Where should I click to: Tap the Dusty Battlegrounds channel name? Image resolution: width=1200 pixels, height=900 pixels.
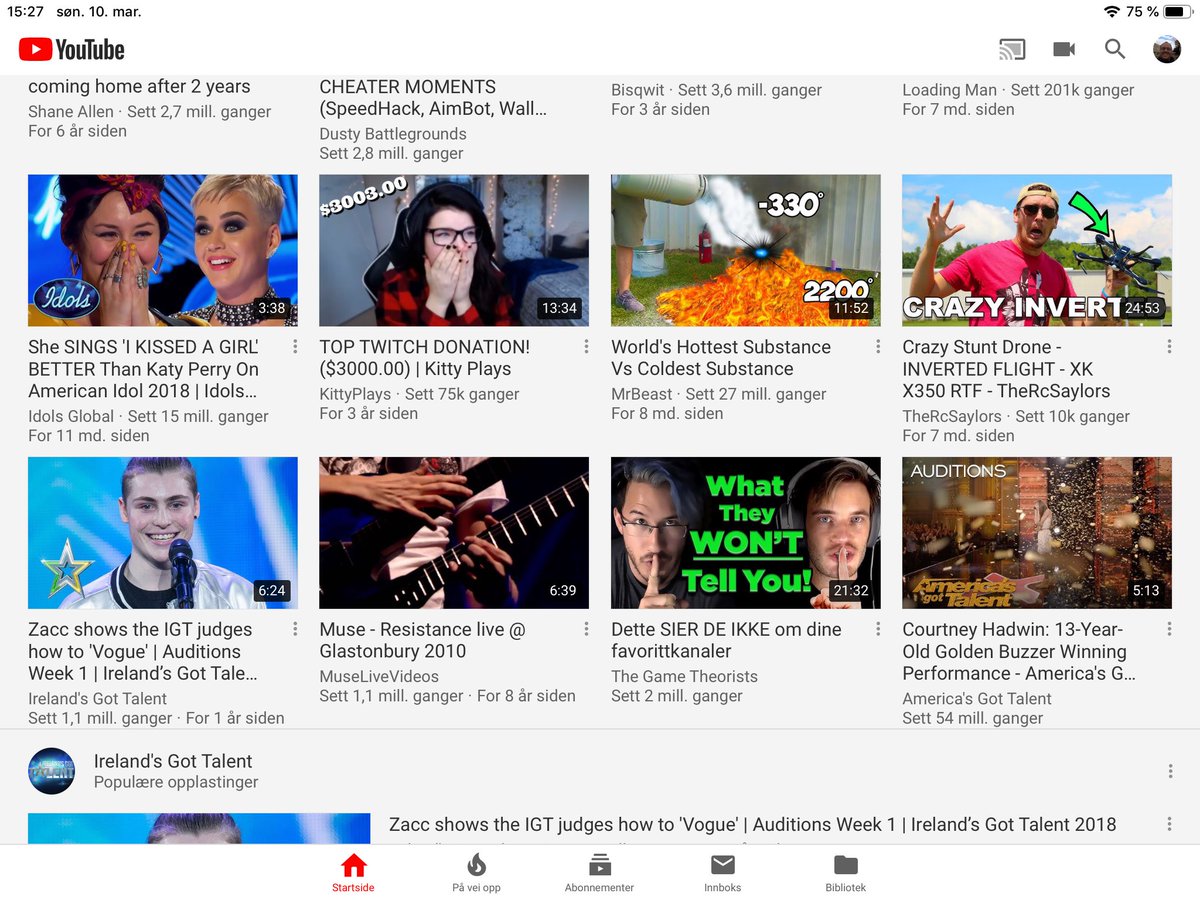tap(393, 134)
